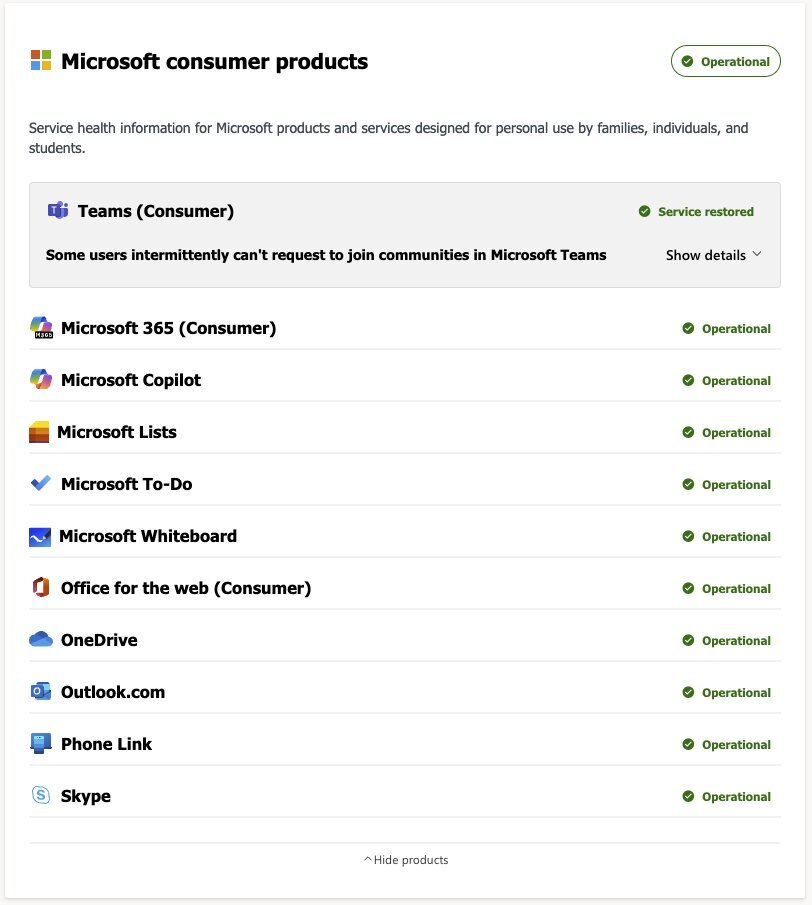The height and width of the screenshot is (905, 812).
Task: Click the Operational text in the Microsoft To-Do row
Action: (x=736, y=485)
